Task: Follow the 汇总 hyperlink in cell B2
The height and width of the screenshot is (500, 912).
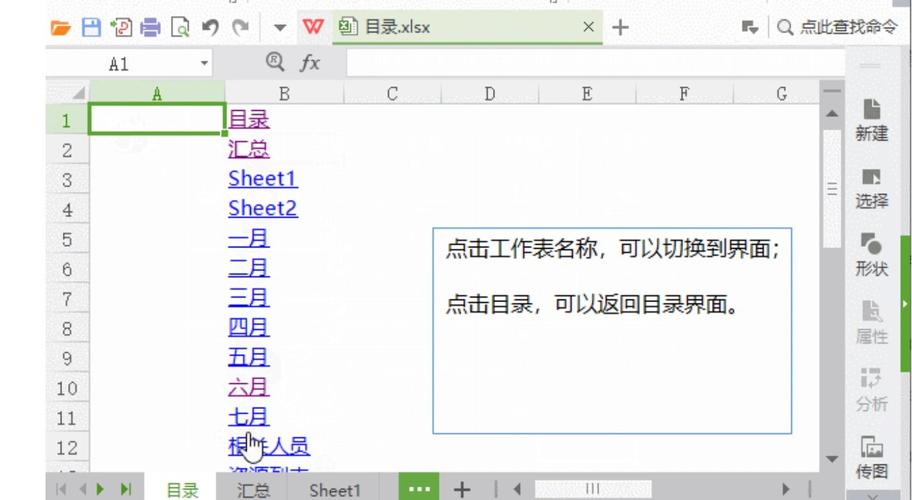Action: [x=249, y=149]
